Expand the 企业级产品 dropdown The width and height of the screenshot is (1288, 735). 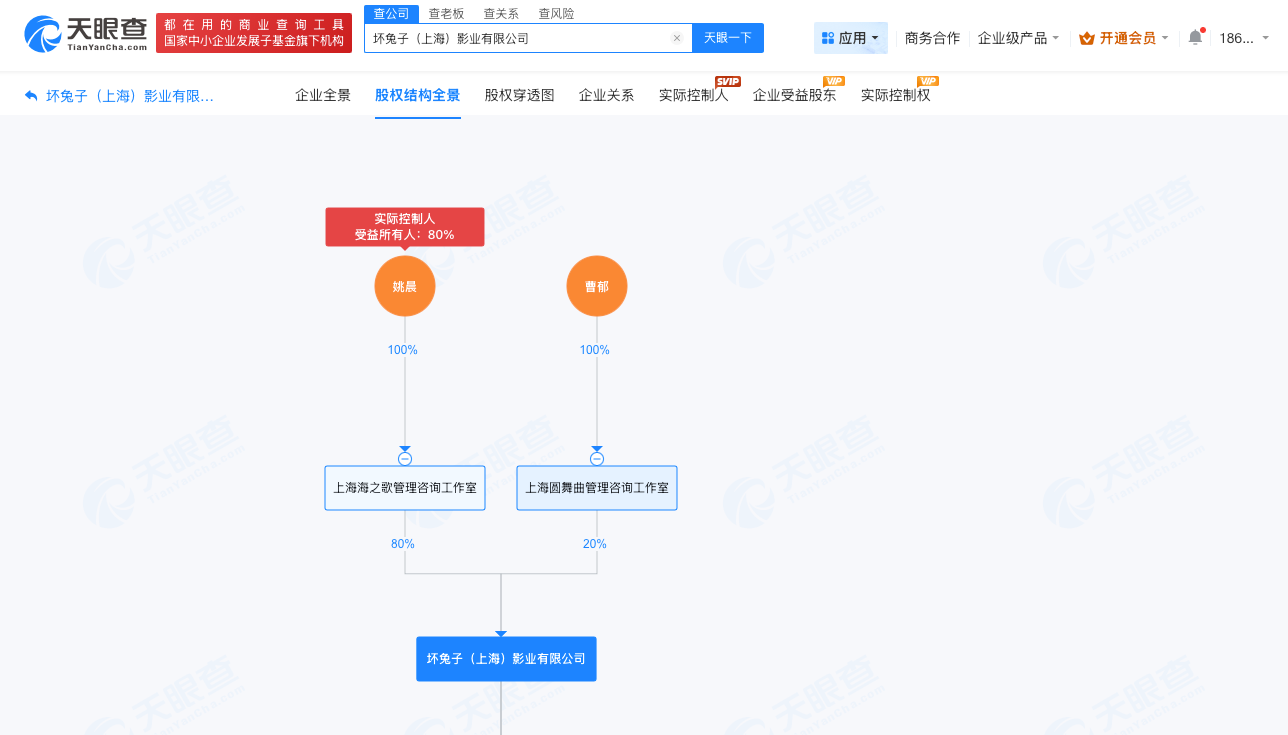coord(1018,37)
